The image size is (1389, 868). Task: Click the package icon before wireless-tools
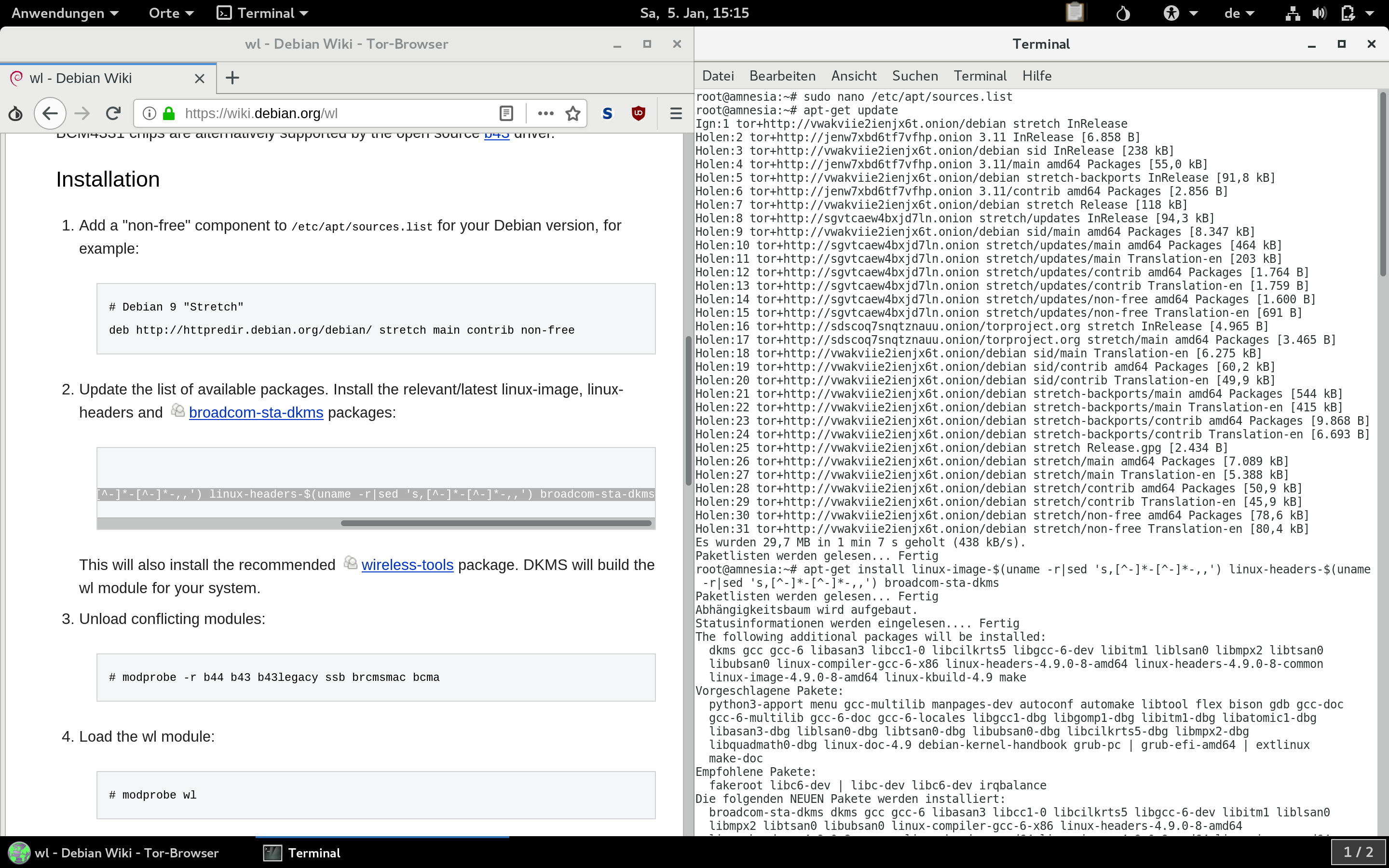pyautogui.click(x=351, y=563)
